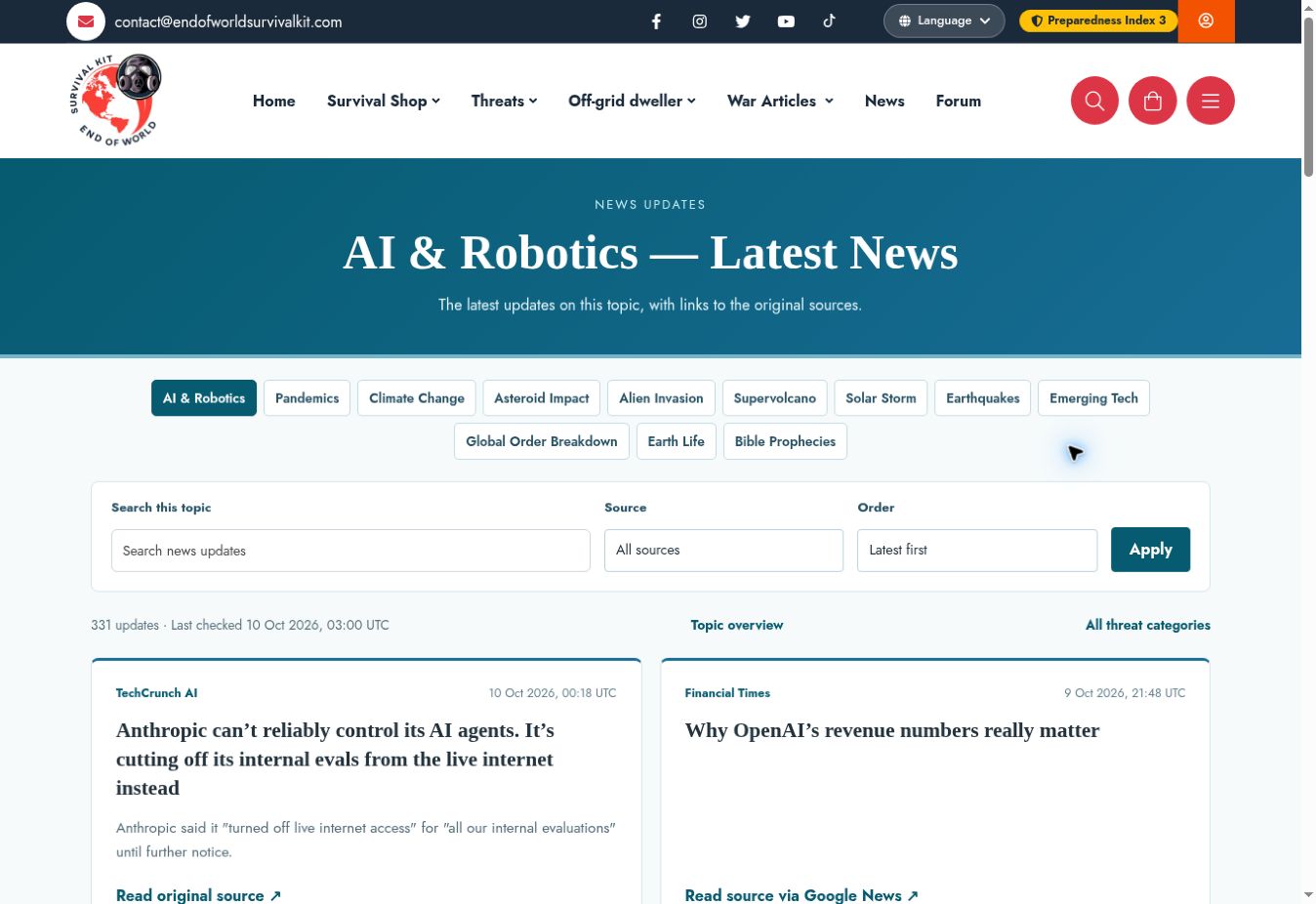
Task: Expand the Language dropdown
Action: coord(944,21)
